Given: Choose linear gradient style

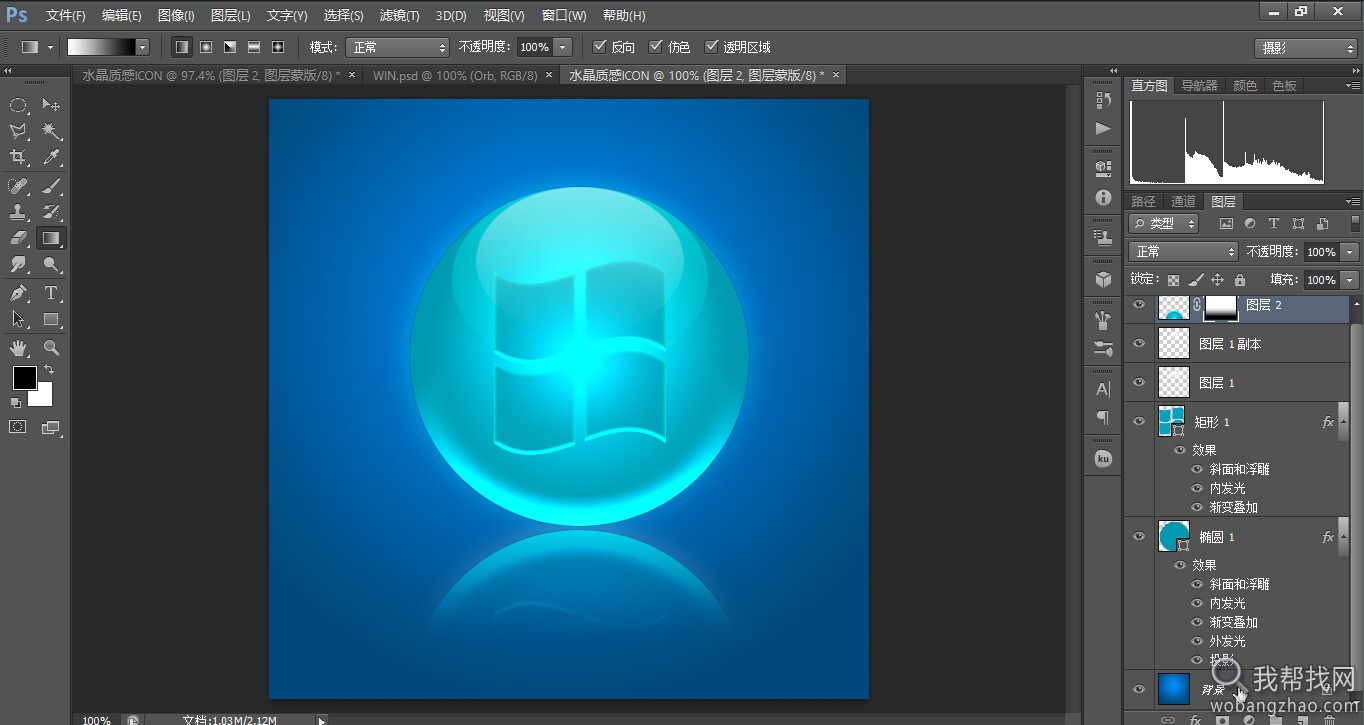Looking at the screenshot, I should point(182,47).
